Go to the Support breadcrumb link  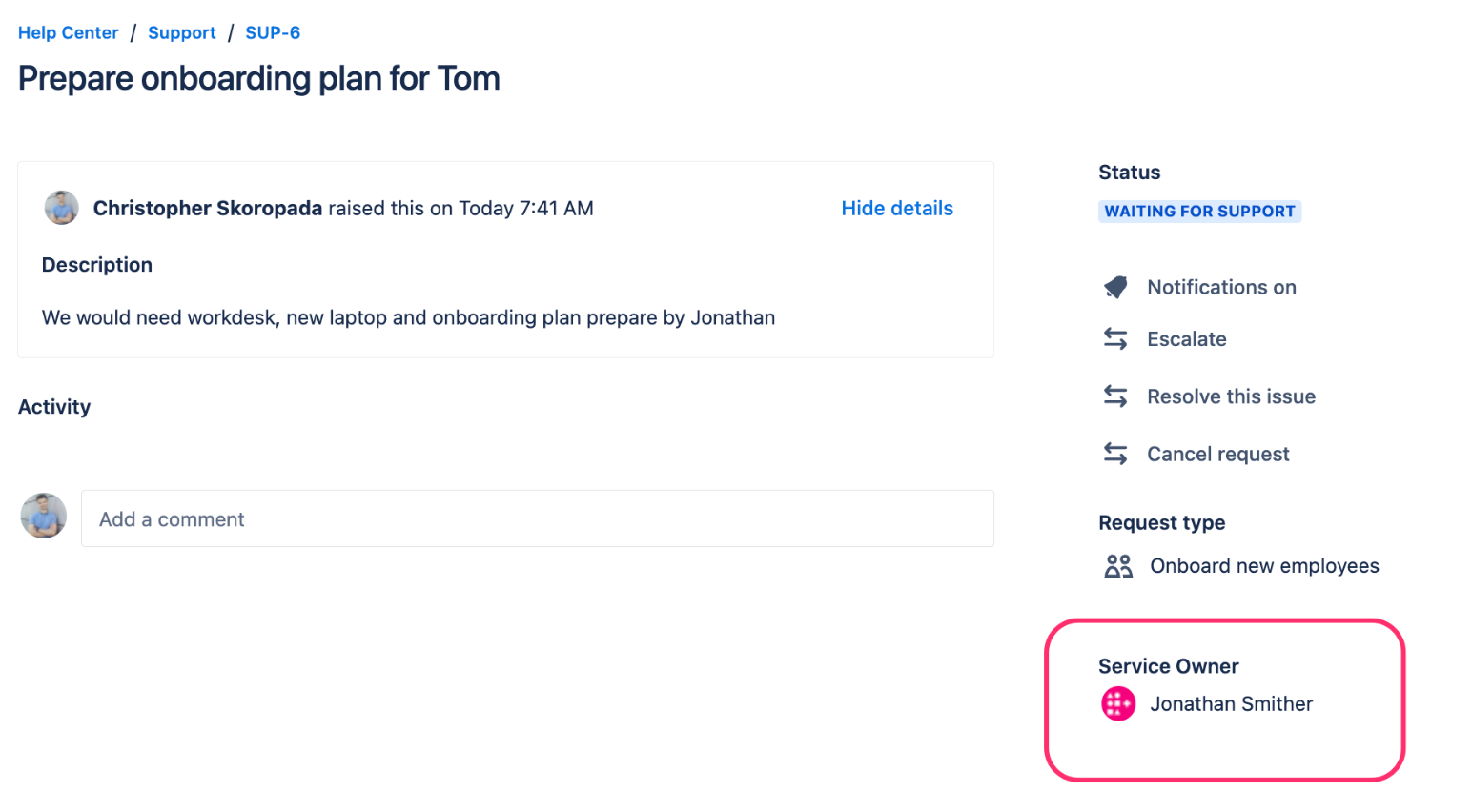tap(182, 32)
